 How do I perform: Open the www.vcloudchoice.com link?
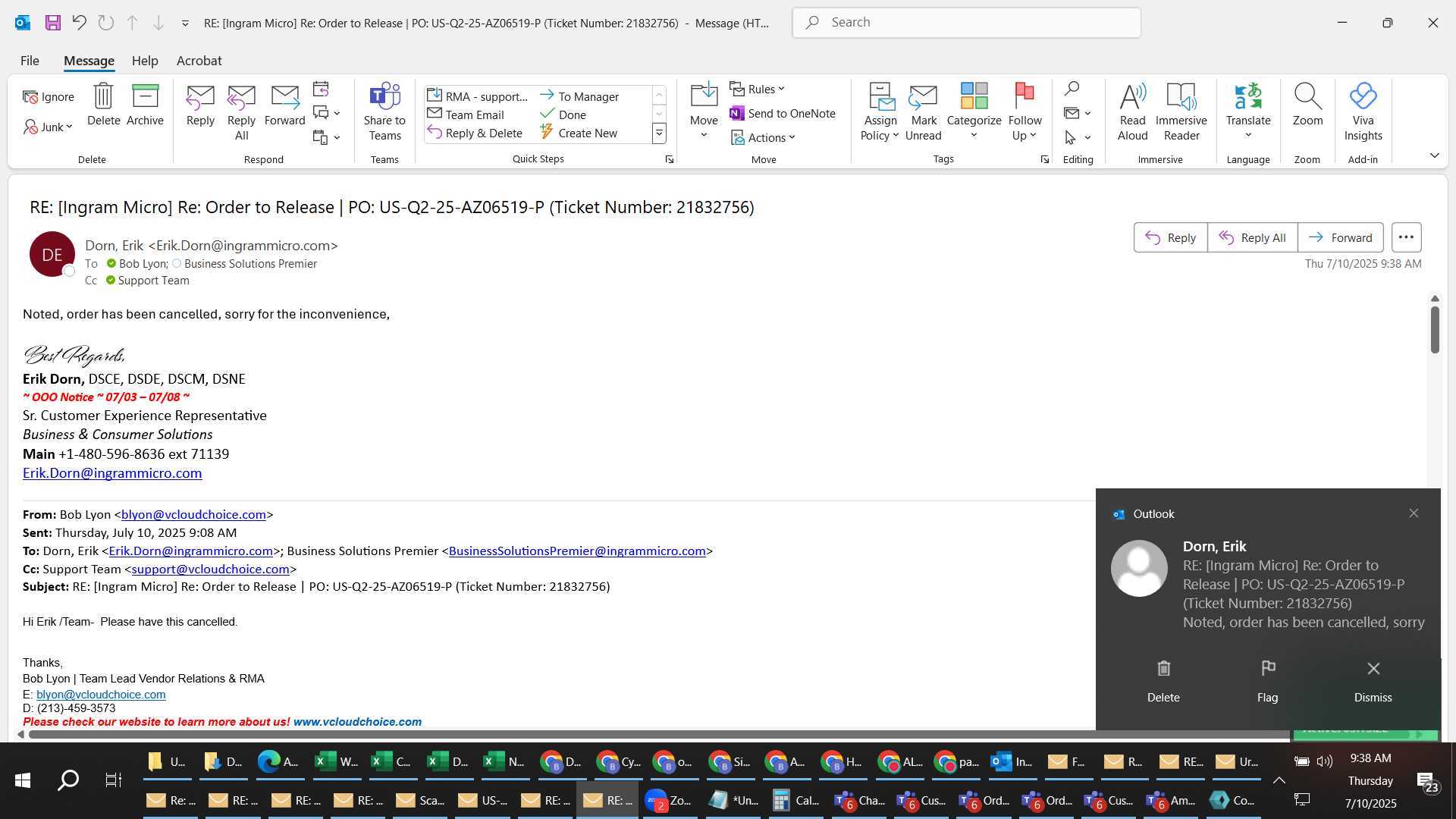pos(357,722)
